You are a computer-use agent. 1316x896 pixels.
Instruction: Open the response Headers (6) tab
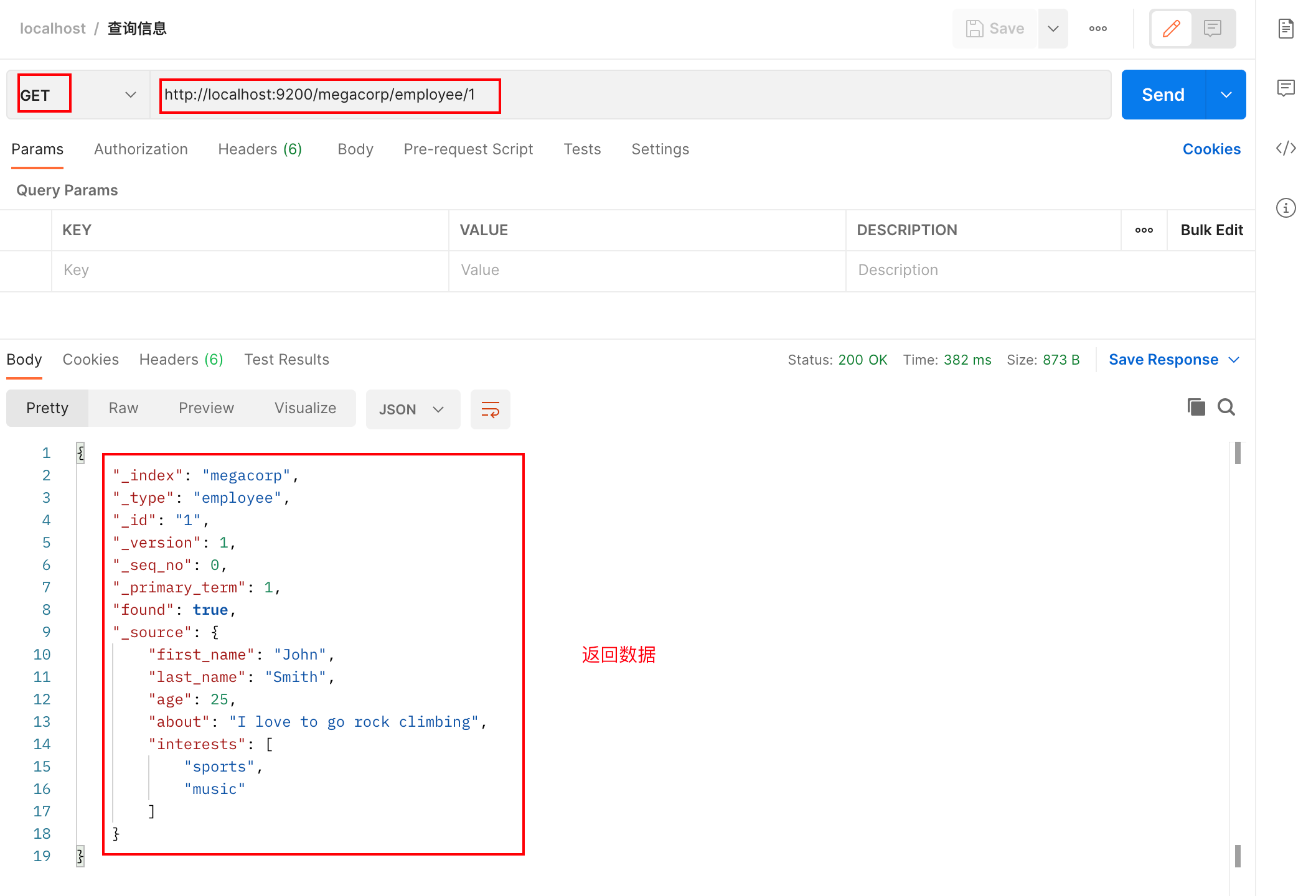pos(181,360)
